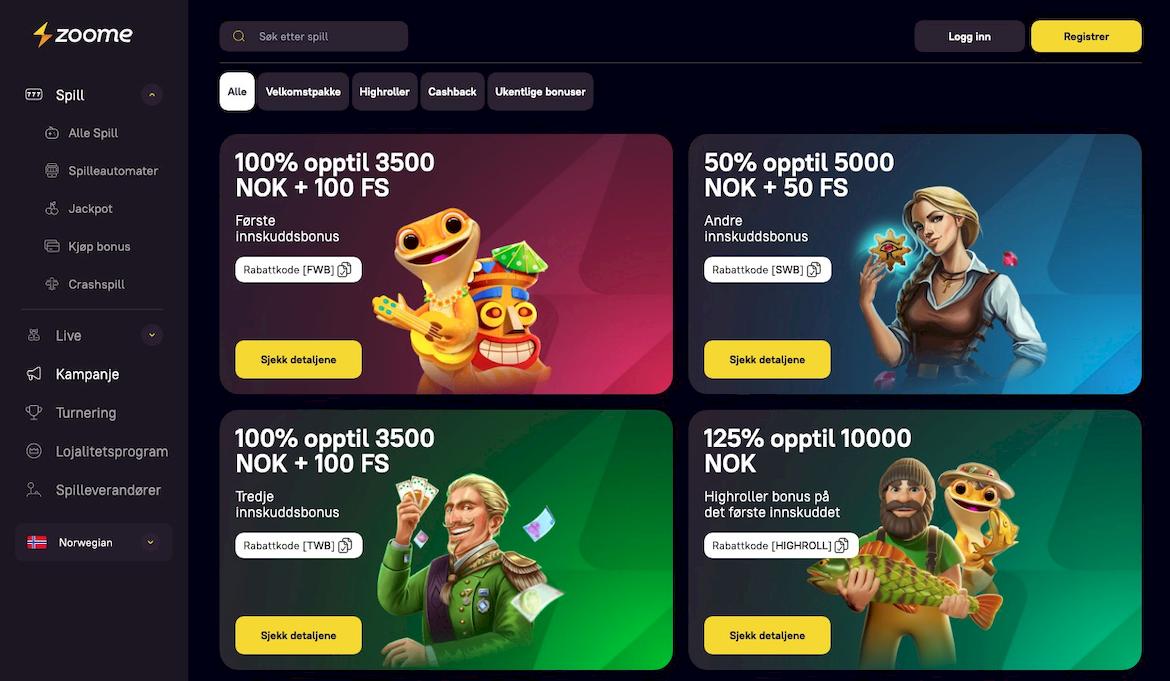Viewport: 1170px width, 681px height.
Task: Open Lojalitetsprogram in the sidebar
Action: [111, 452]
